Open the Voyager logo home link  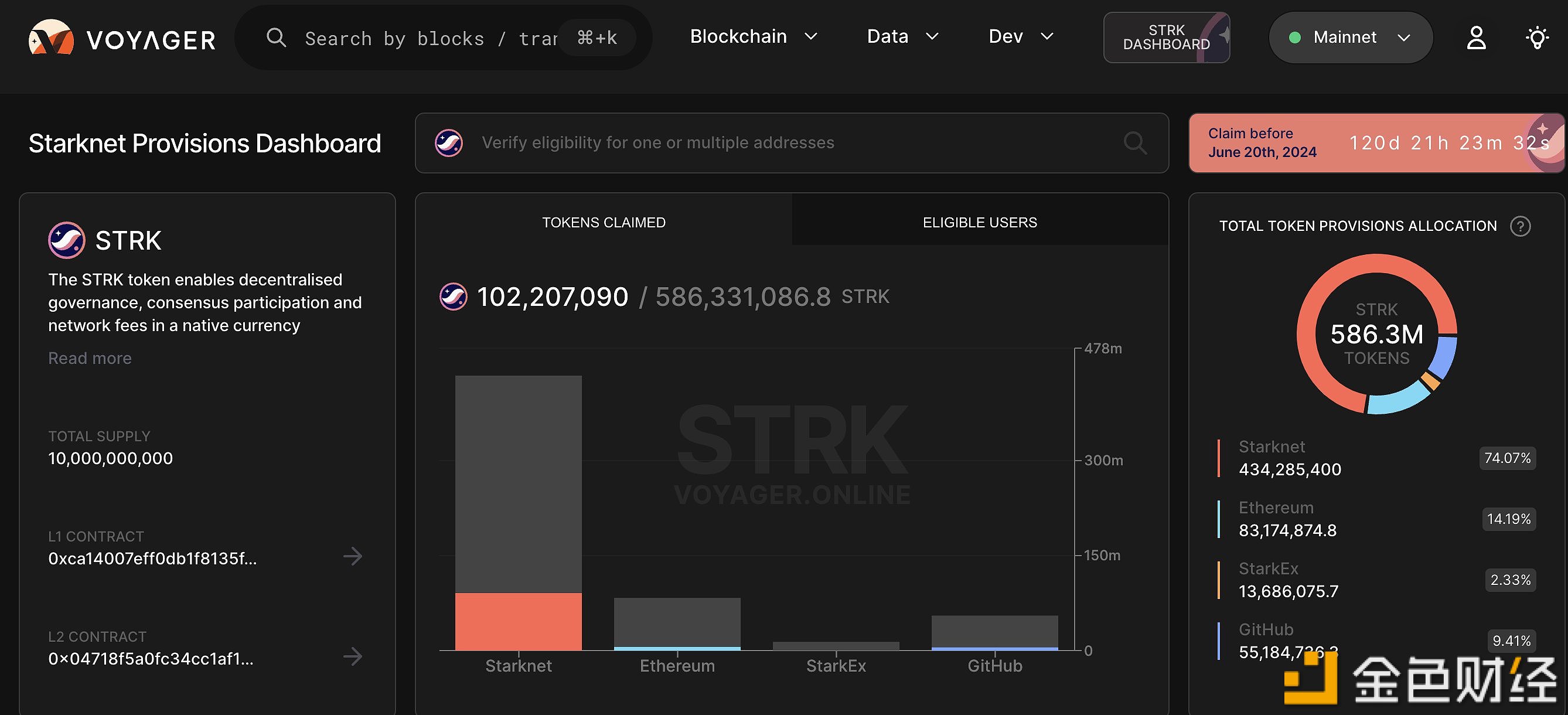tap(122, 38)
